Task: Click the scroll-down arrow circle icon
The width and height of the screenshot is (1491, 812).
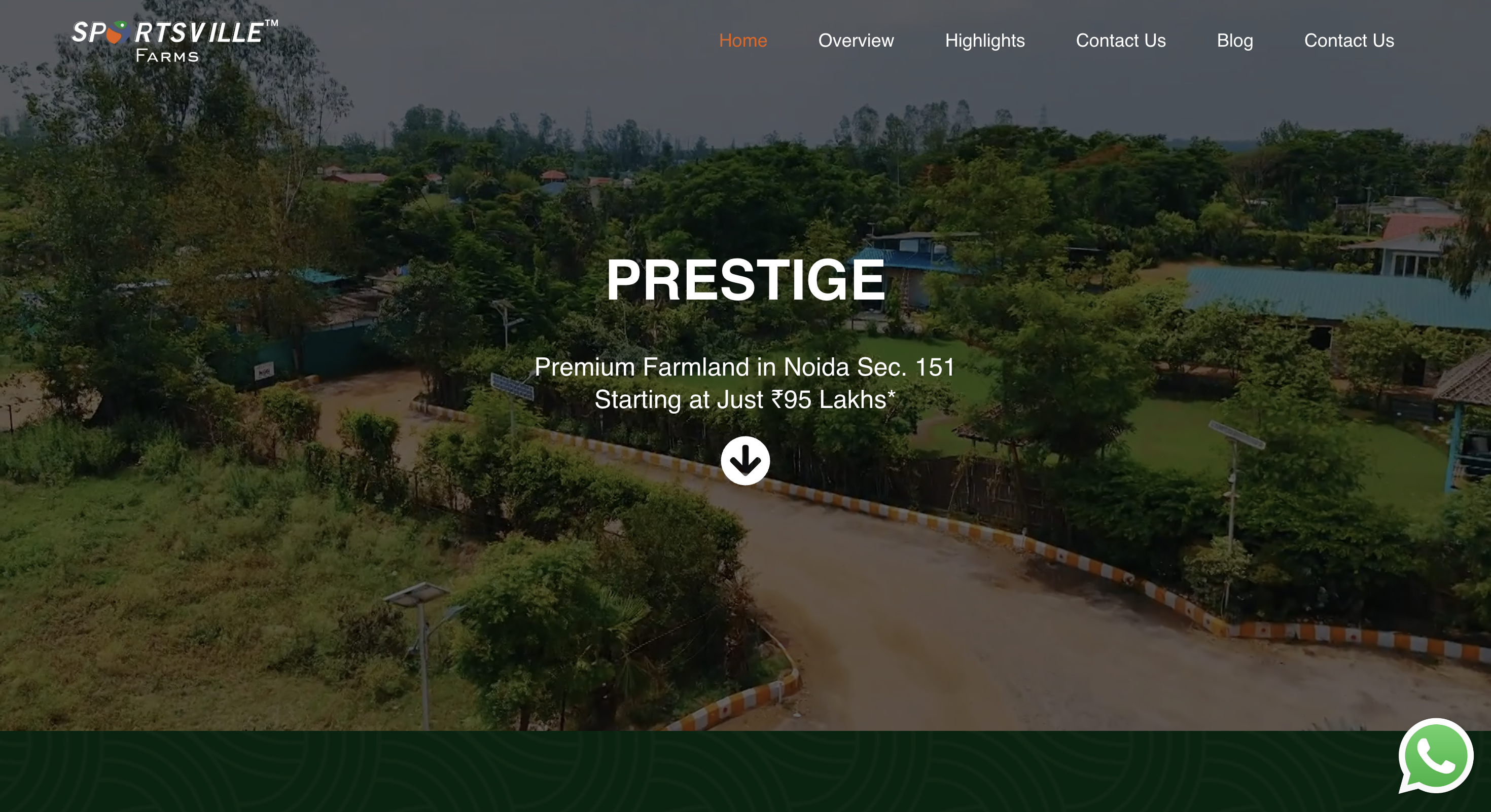Action: (745, 460)
